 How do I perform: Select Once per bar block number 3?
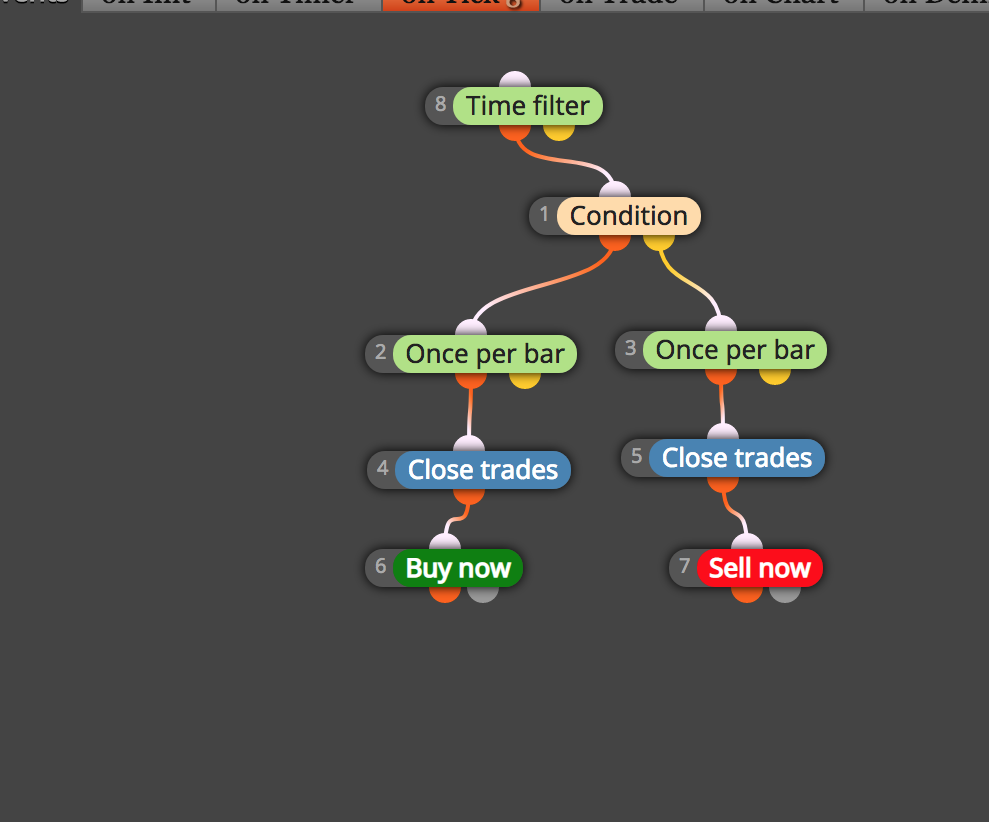click(734, 350)
